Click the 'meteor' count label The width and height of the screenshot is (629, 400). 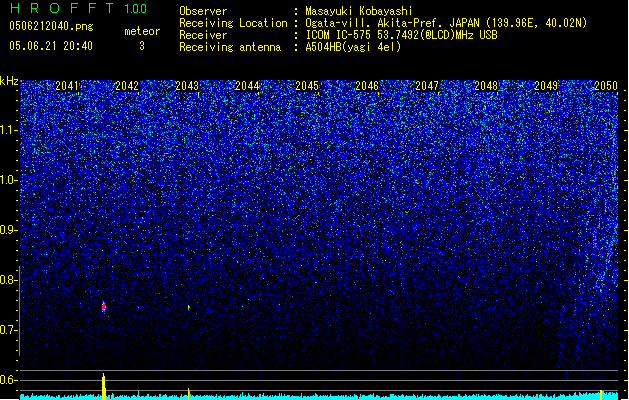click(142, 31)
